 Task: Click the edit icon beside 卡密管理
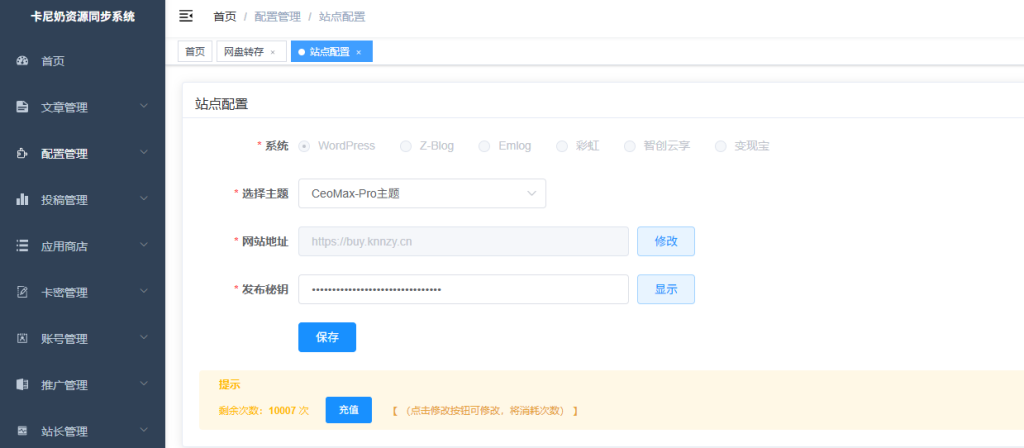pyautogui.click(x=22, y=293)
